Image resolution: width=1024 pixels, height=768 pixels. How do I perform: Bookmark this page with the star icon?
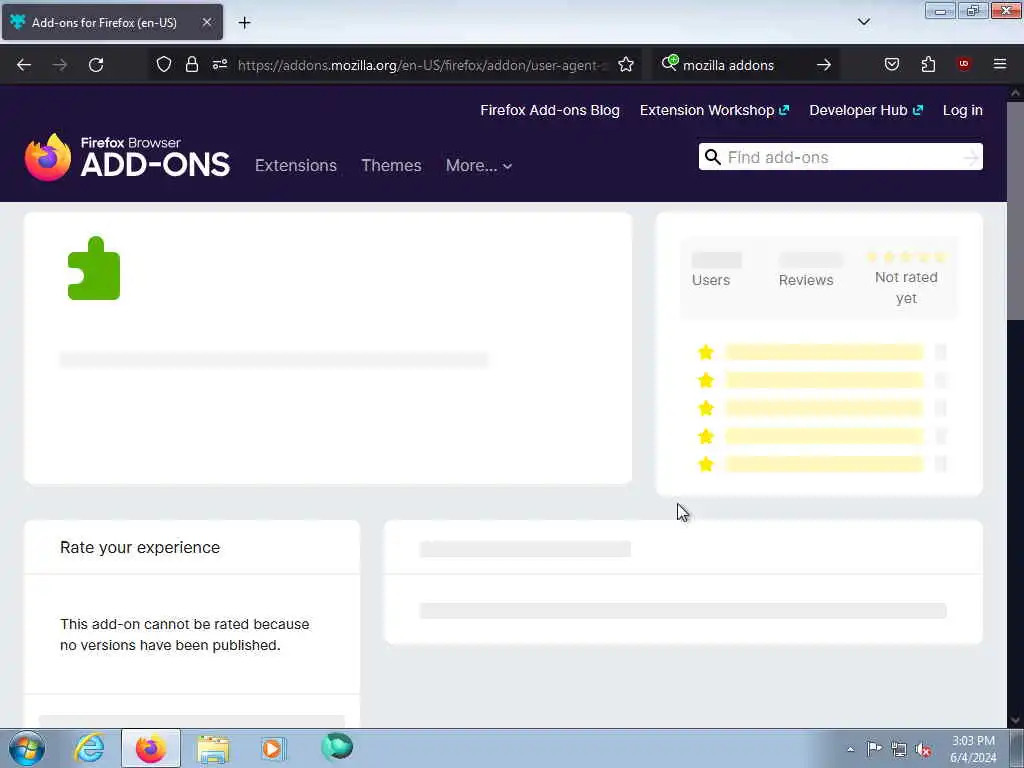click(x=626, y=64)
